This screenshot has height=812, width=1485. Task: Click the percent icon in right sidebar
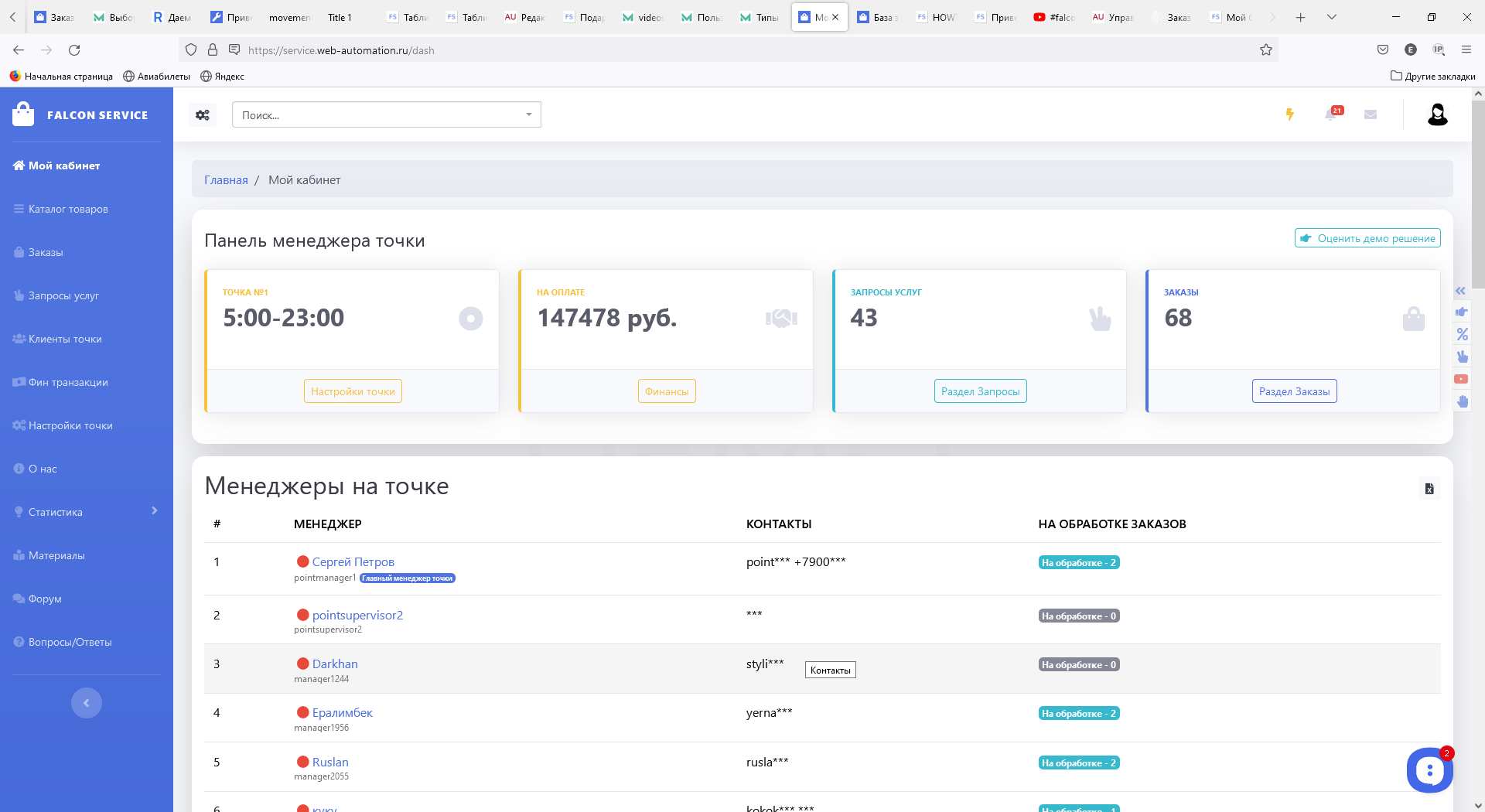coord(1462,334)
